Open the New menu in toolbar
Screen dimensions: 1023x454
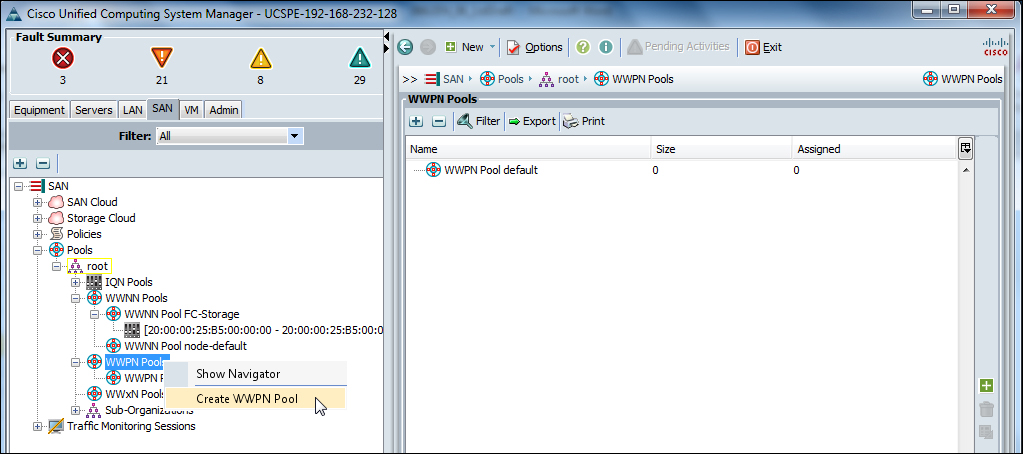470,47
